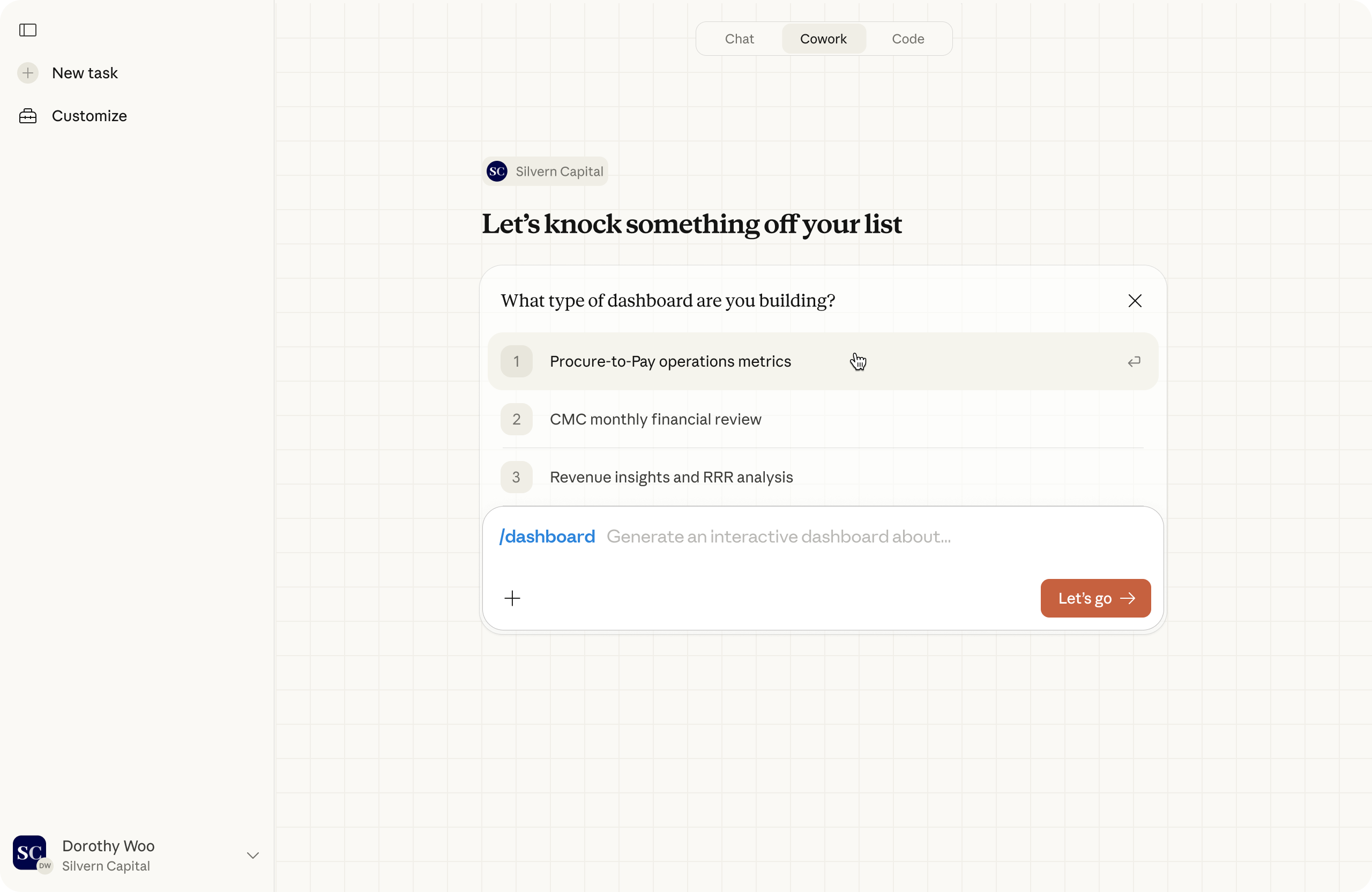Expand the Dorothy Woo account chevron
1372x892 pixels.
[252, 855]
